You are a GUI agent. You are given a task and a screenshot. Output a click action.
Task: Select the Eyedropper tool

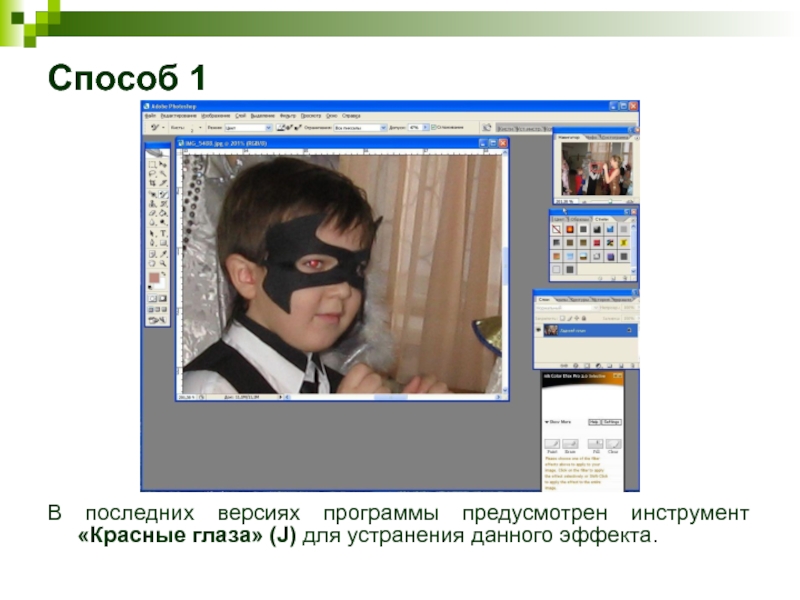[163, 254]
